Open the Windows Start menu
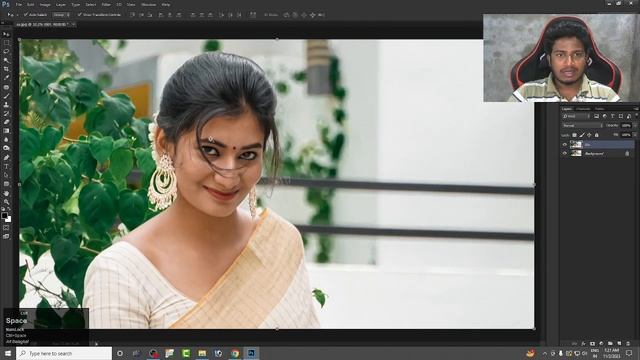Image resolution: width=640 pixels, height=360 pixels. point(8,353)
